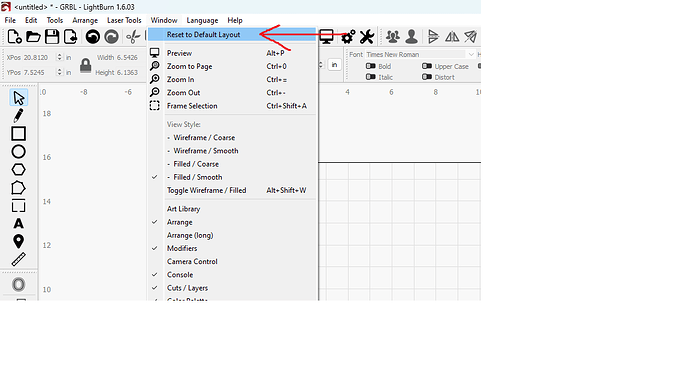Open the Arrange menu
Viewport: 690px width, 388px height.
(x=85, y=20)
